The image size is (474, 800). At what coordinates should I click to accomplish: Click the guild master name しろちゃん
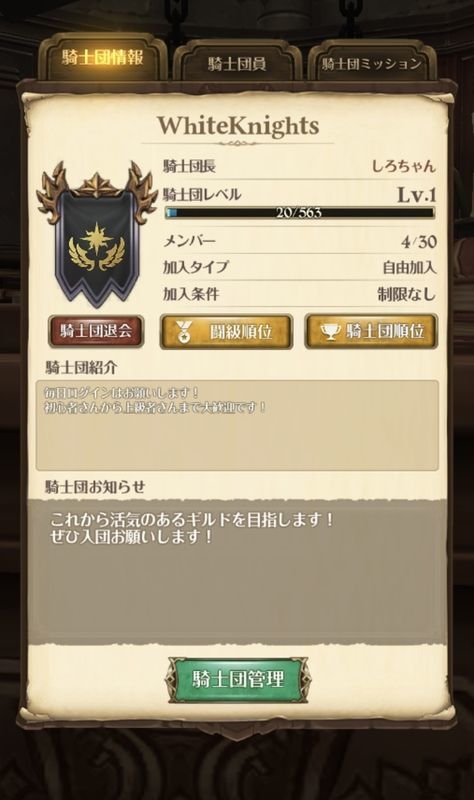point(404,166)
